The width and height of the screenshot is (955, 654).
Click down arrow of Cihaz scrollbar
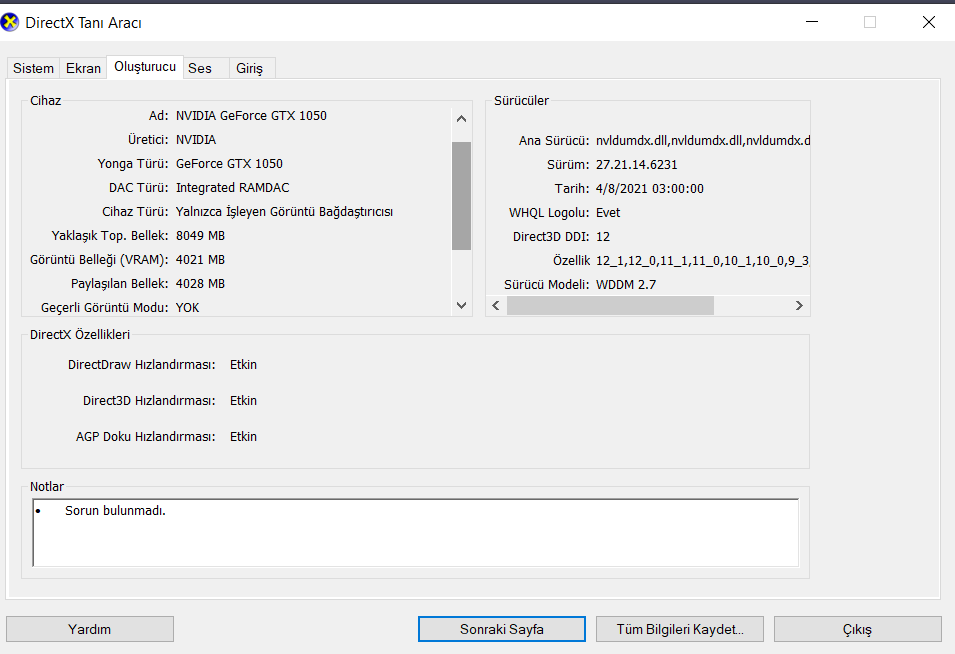[x=462, y=305]
